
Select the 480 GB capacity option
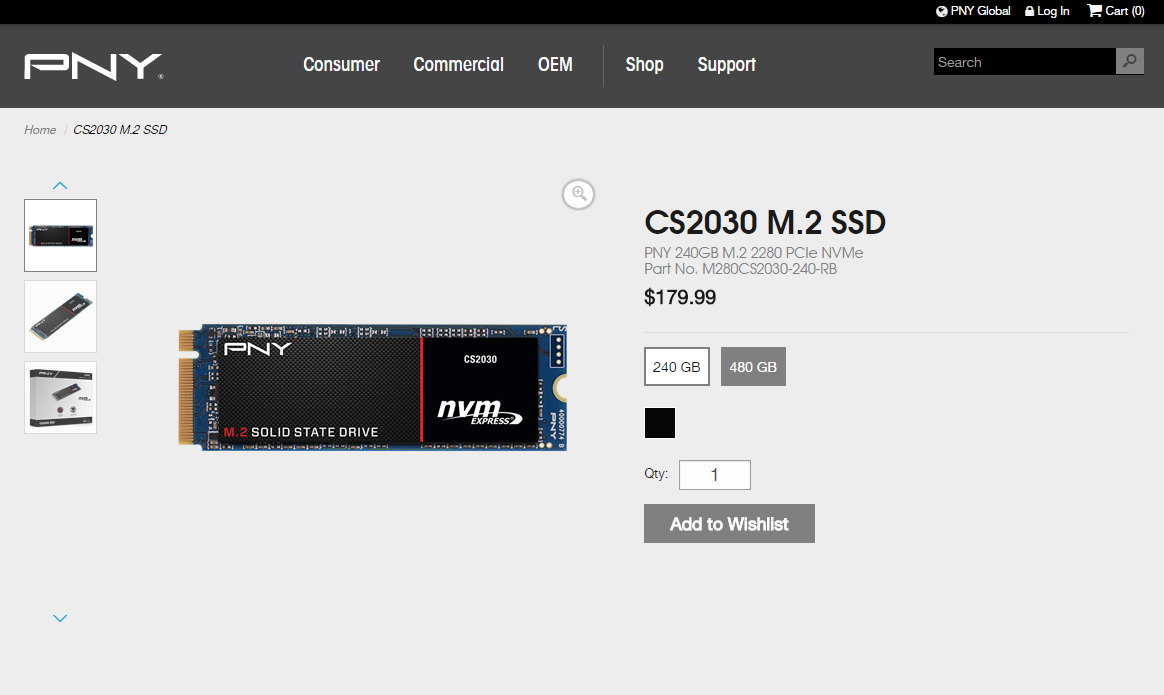[753, 366]
